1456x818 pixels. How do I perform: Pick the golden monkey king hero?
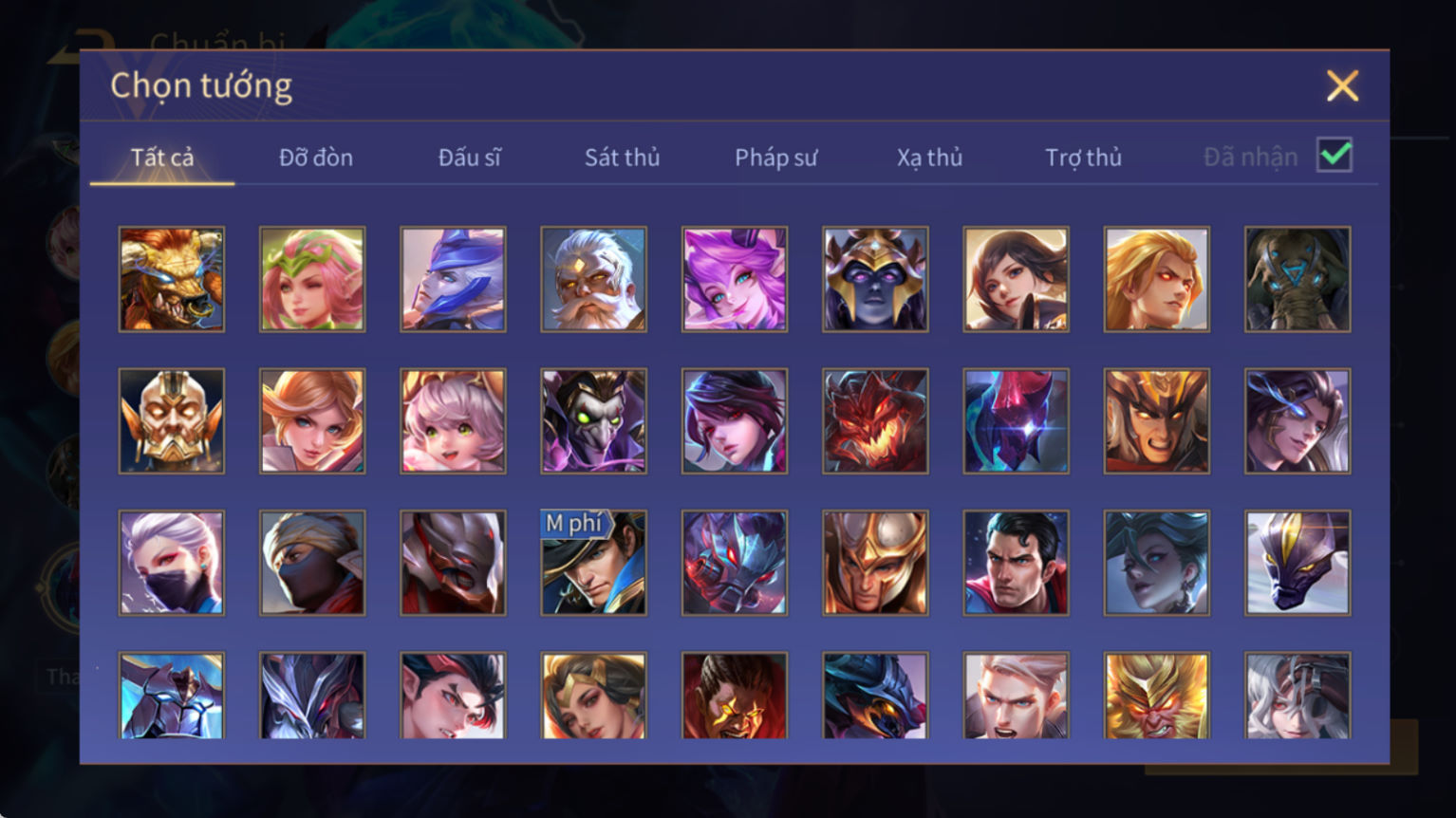[1156, 695]
